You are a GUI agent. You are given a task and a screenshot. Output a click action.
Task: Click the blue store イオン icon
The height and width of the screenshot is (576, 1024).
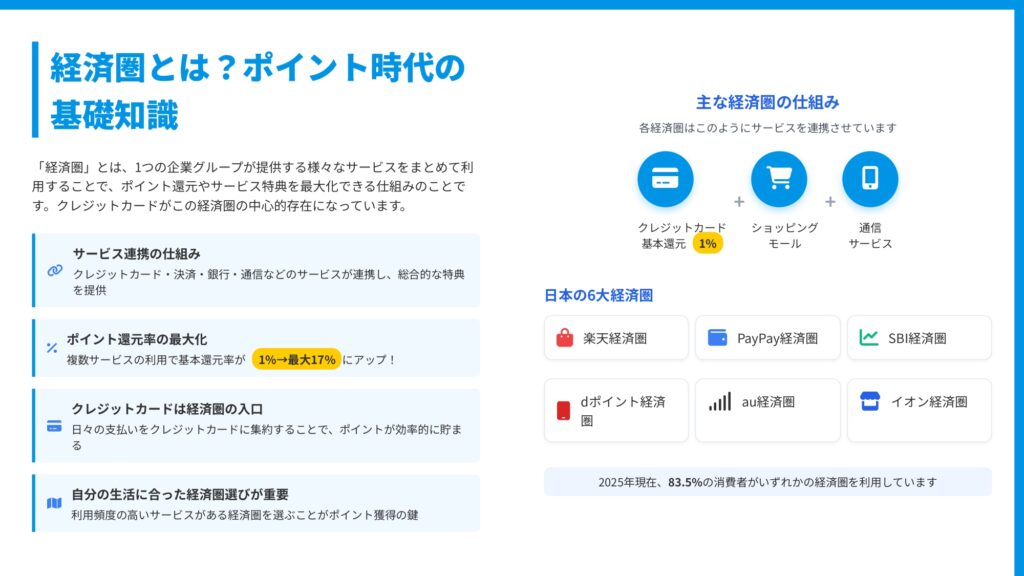(x=869, y=402)
